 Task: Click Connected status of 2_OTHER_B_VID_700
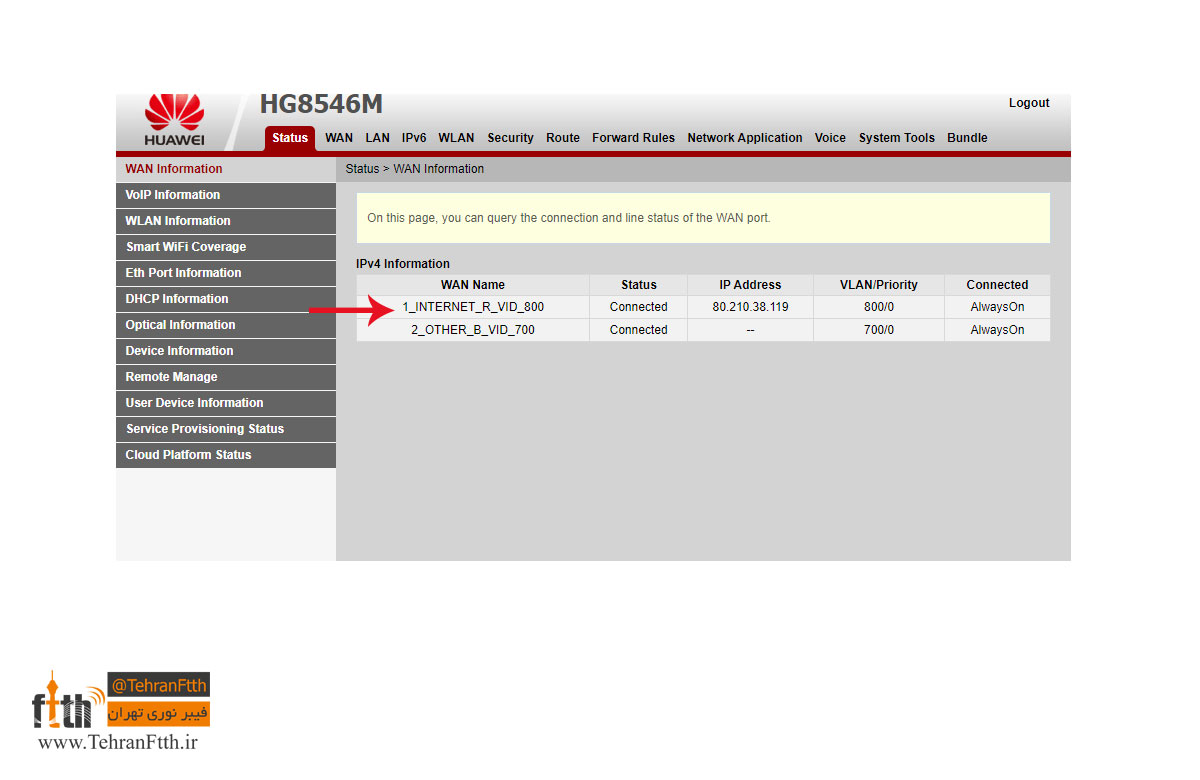pyautogui.click(x=639, y=330)
